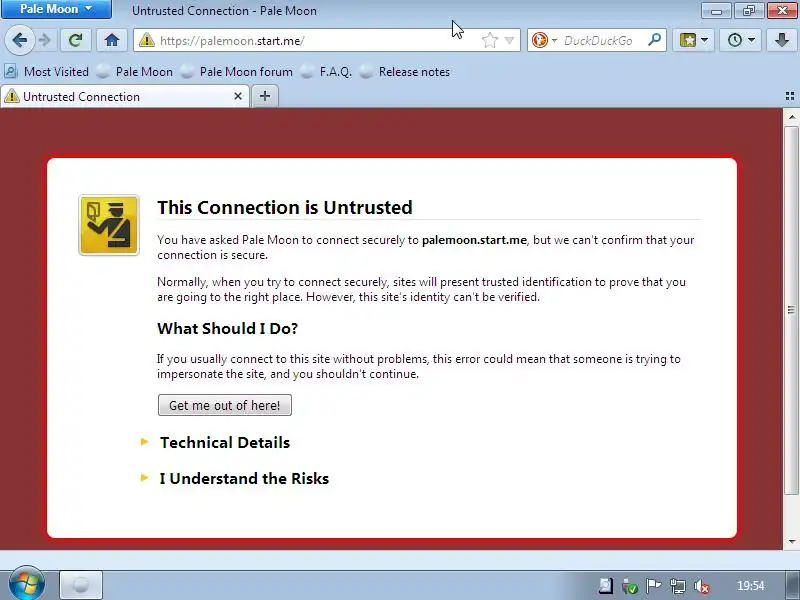The image size is (800, 600).
Task: Click the vertical scrollbar down arrow
Action: pyautogui.click(x=791, y=541)
